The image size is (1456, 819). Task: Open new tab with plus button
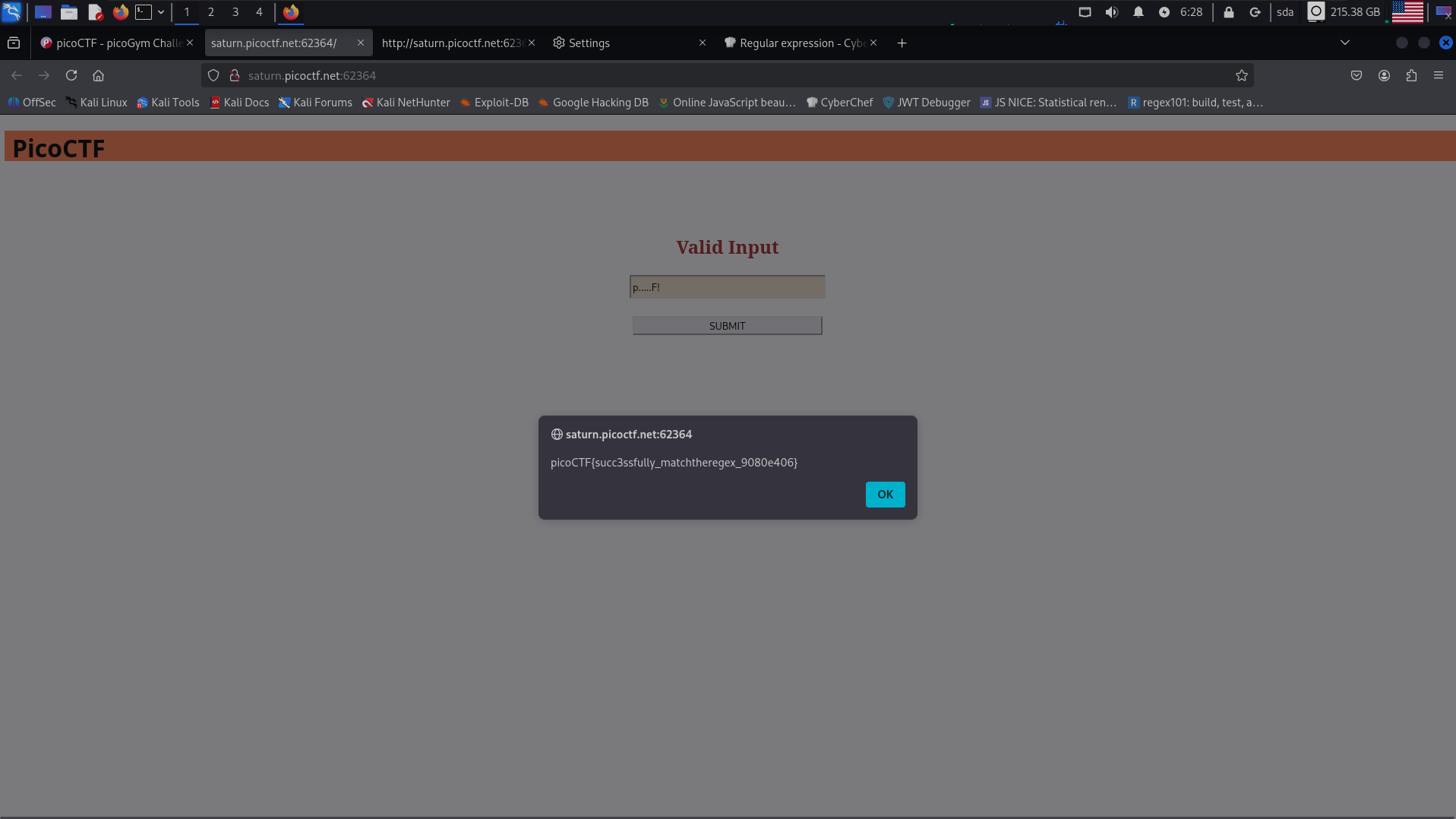(x=902, y=43)
